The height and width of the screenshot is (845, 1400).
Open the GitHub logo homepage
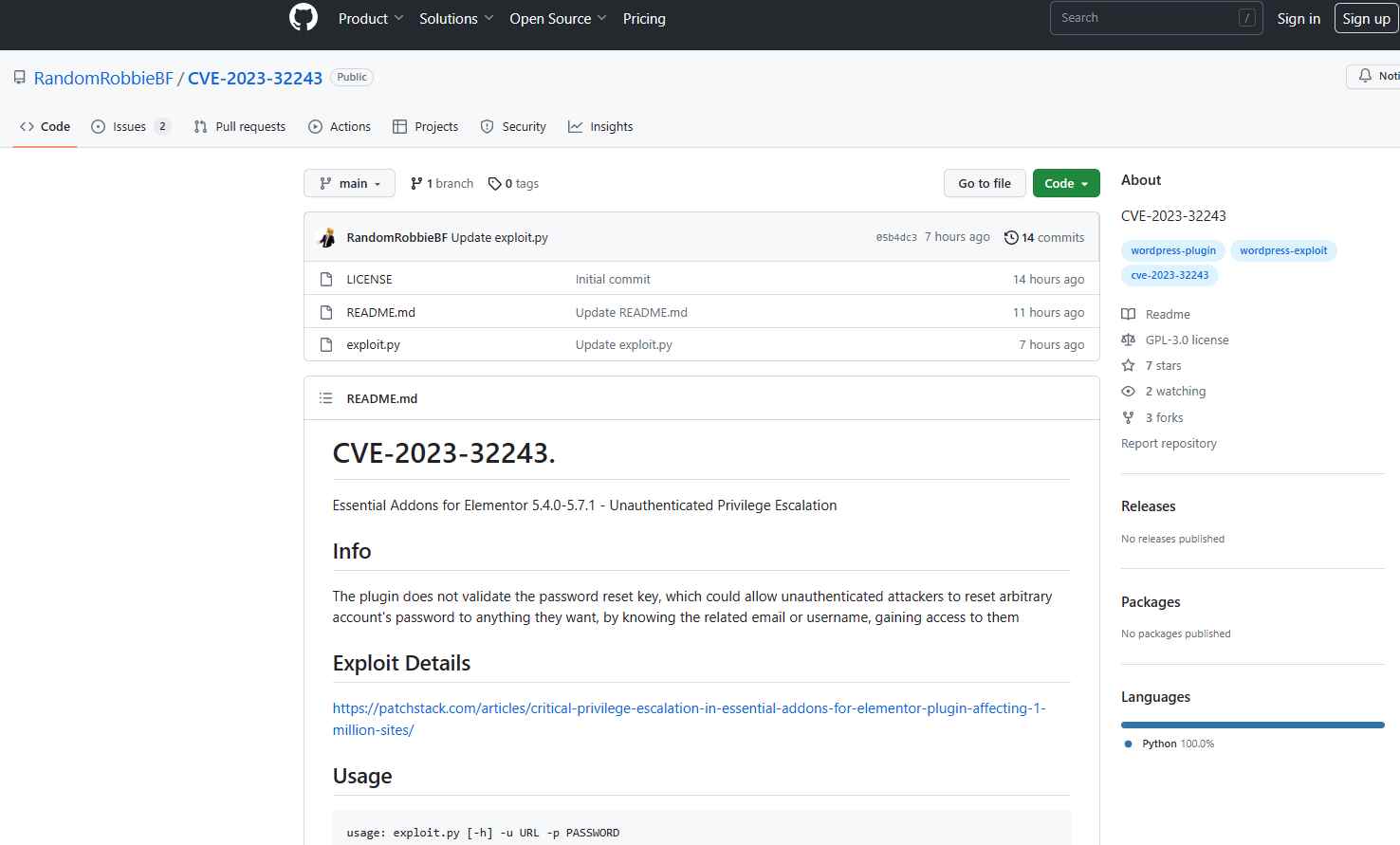click(304, 18)
